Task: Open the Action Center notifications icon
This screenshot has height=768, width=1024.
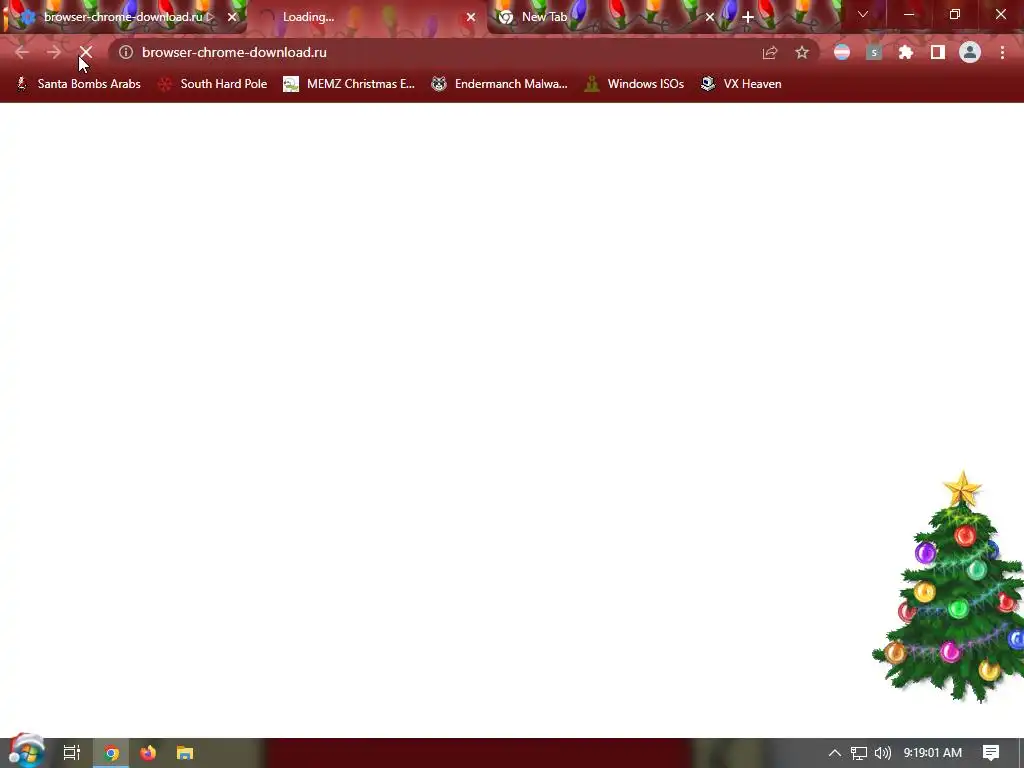Action: tap(991, 753)
